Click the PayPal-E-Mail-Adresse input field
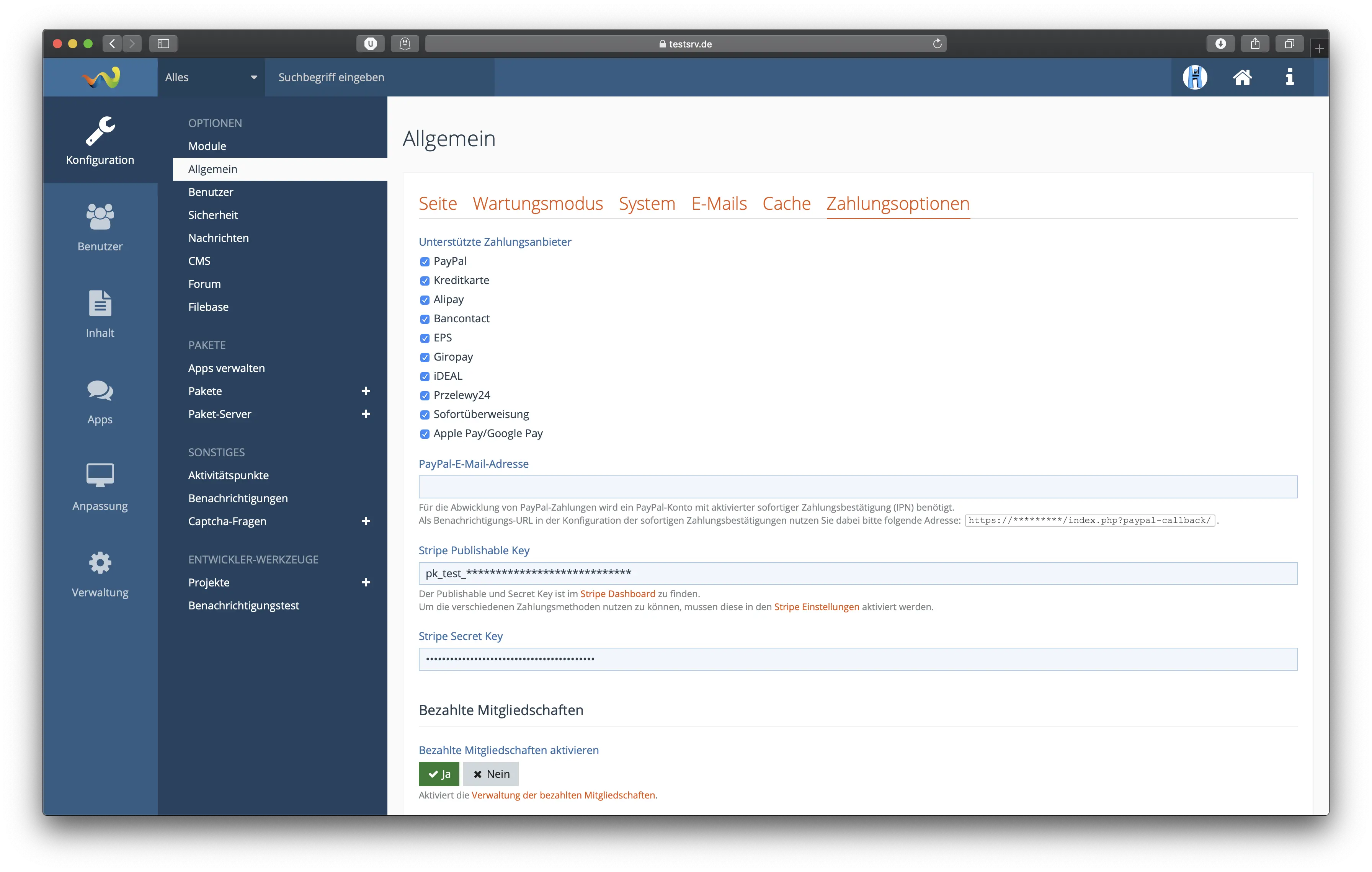This screenshot has width=1372, height=872. pyautogui.click(x=857, y=487)
